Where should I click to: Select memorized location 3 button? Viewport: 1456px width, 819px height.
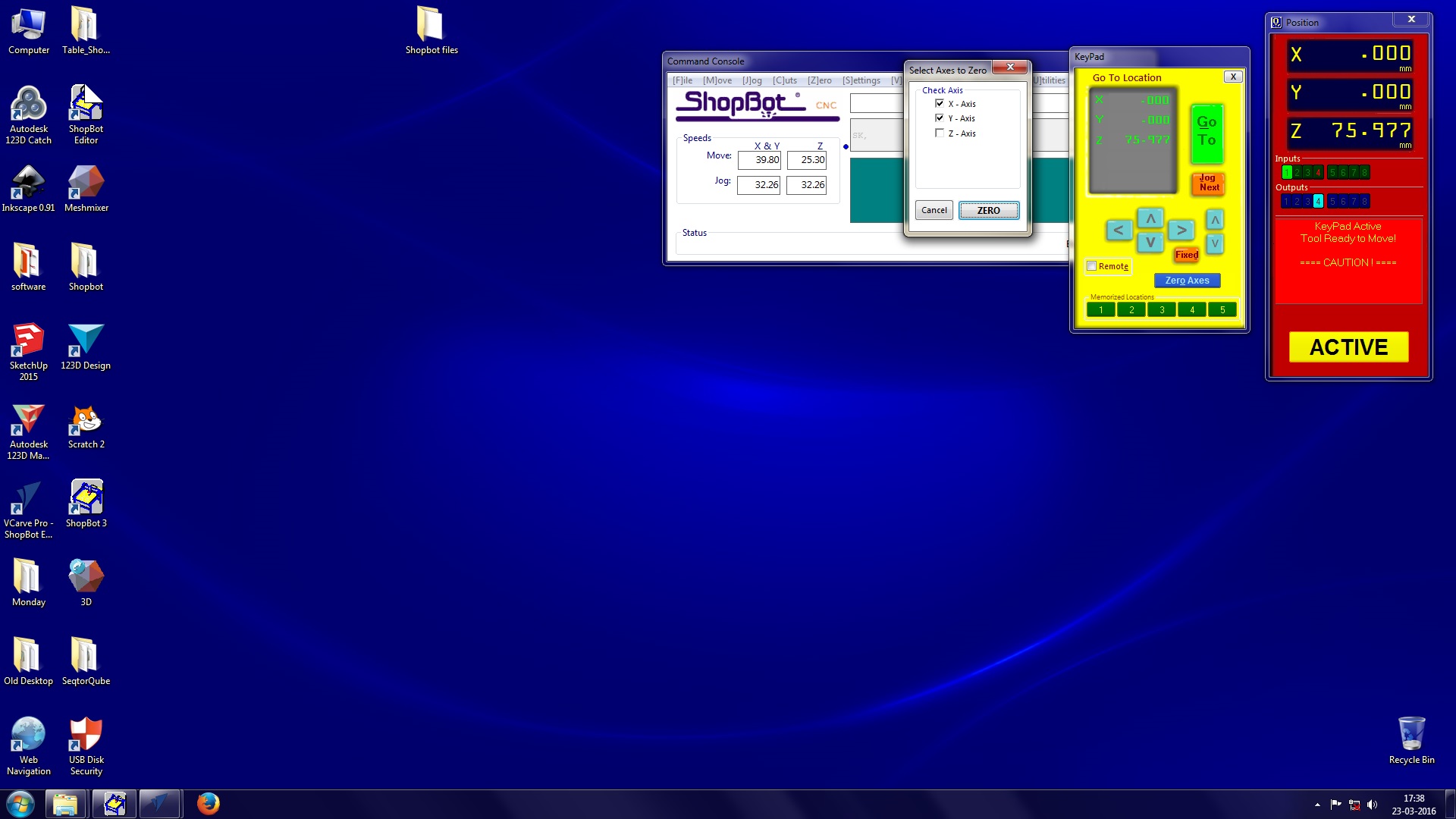click(1161, 310)
